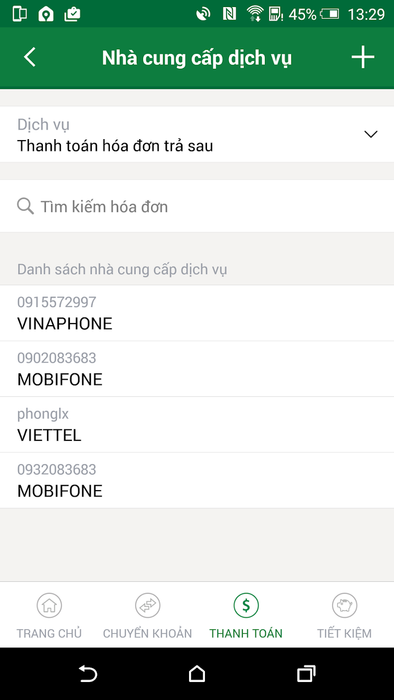The image size is (394, 700).
Task: Select MOBIFONE 0902083683 entry
Action: tap(197, 369)
